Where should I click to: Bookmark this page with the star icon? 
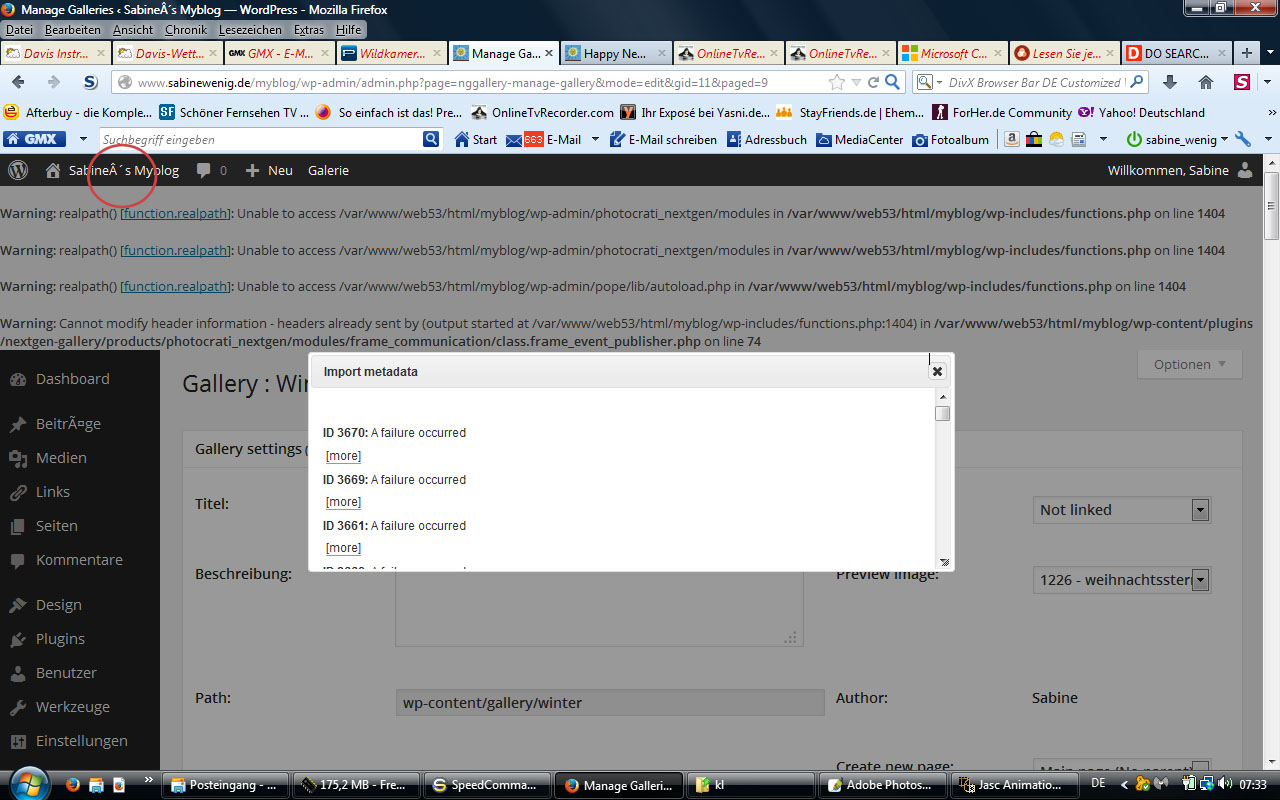837,82
